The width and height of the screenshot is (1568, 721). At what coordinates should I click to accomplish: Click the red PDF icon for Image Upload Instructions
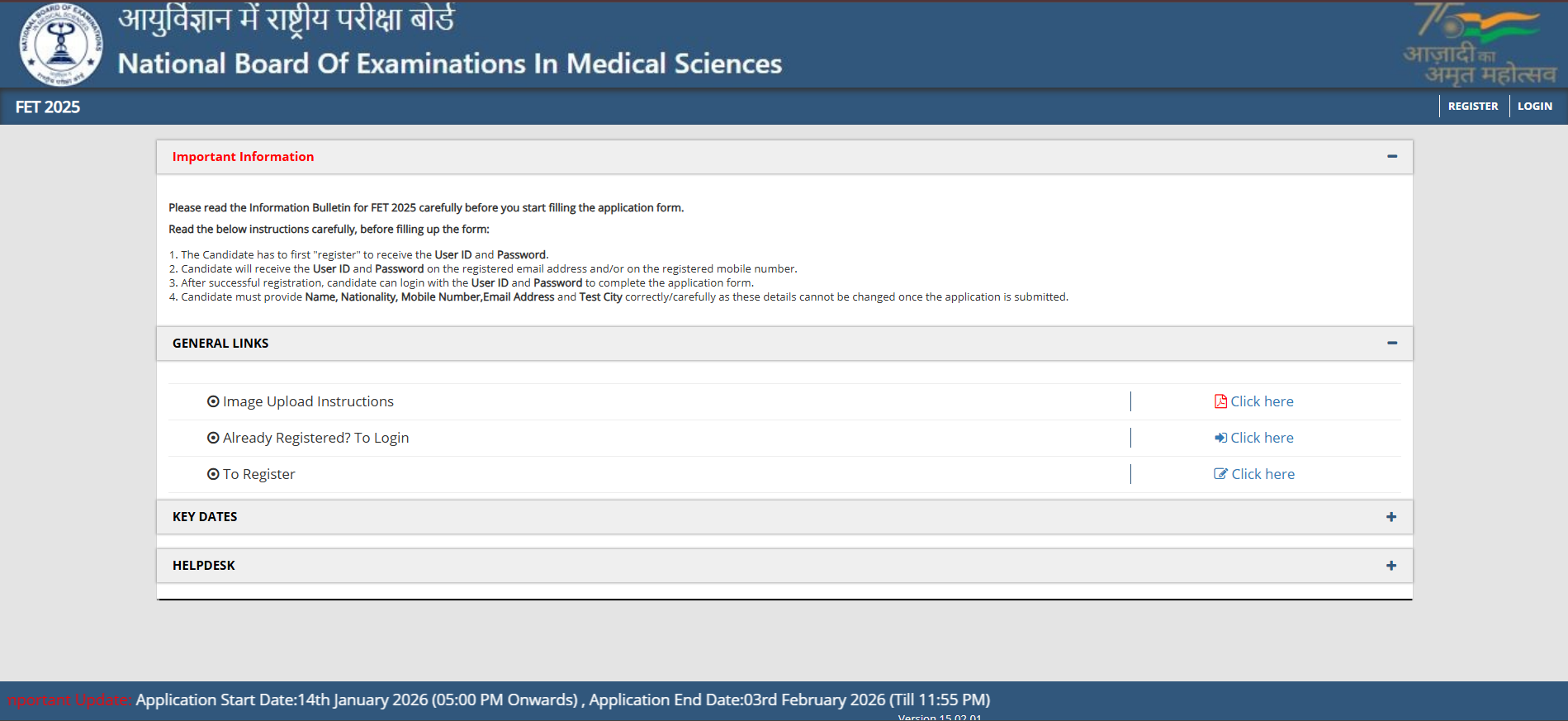click(x=1220, y=401)
